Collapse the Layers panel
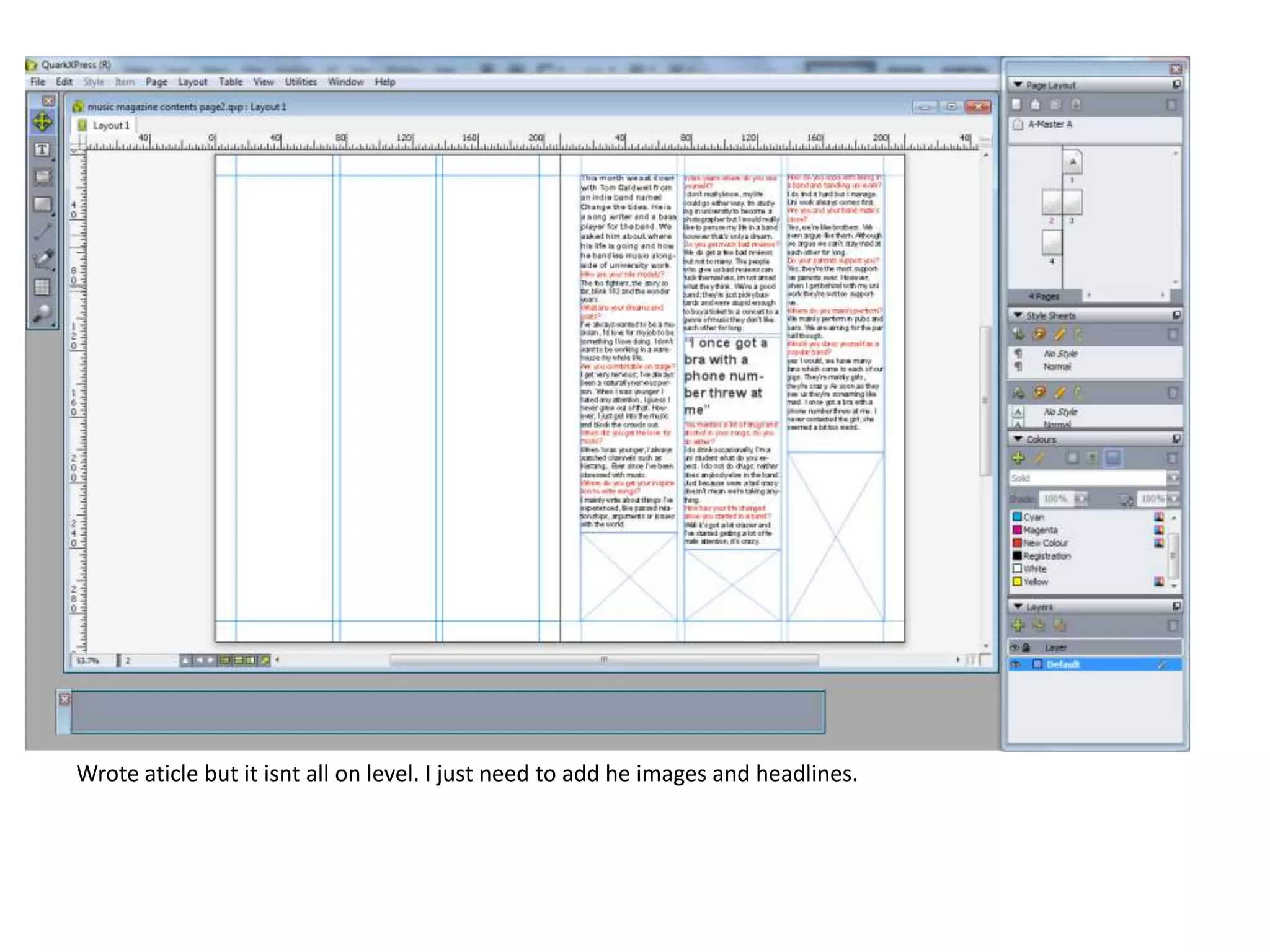Screen dimensions: 1270x952 (x=1018, y=606)
